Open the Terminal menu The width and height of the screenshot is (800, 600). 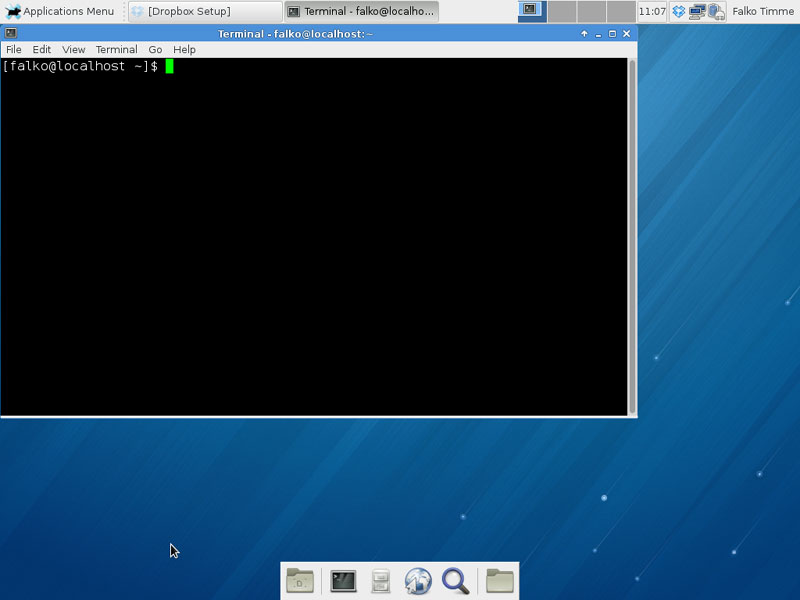pyautogui.click(x=116, y=49)
